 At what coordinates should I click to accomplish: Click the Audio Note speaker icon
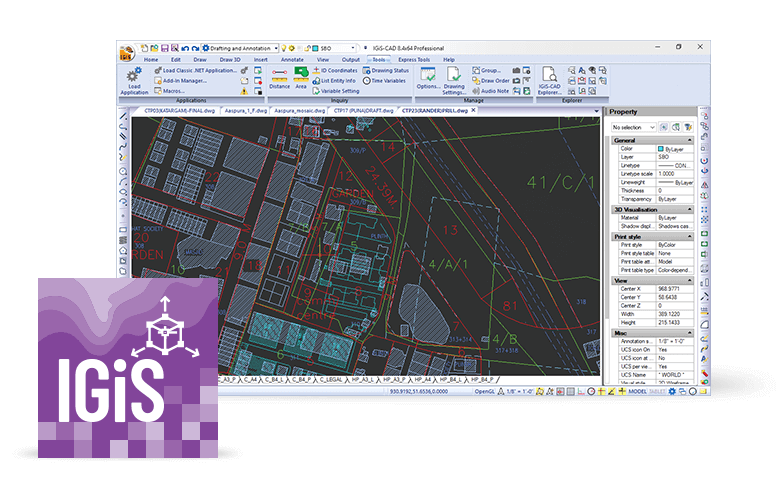point(476,91)
